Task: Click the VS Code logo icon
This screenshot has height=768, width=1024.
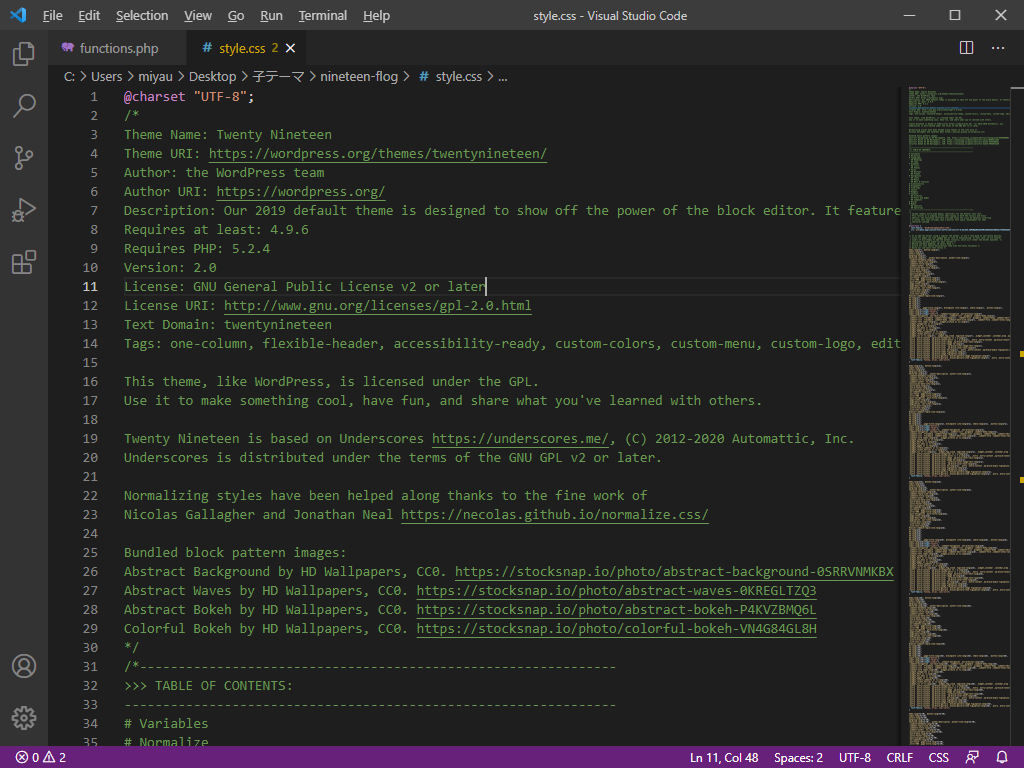Action: click(x=18, y=15)
